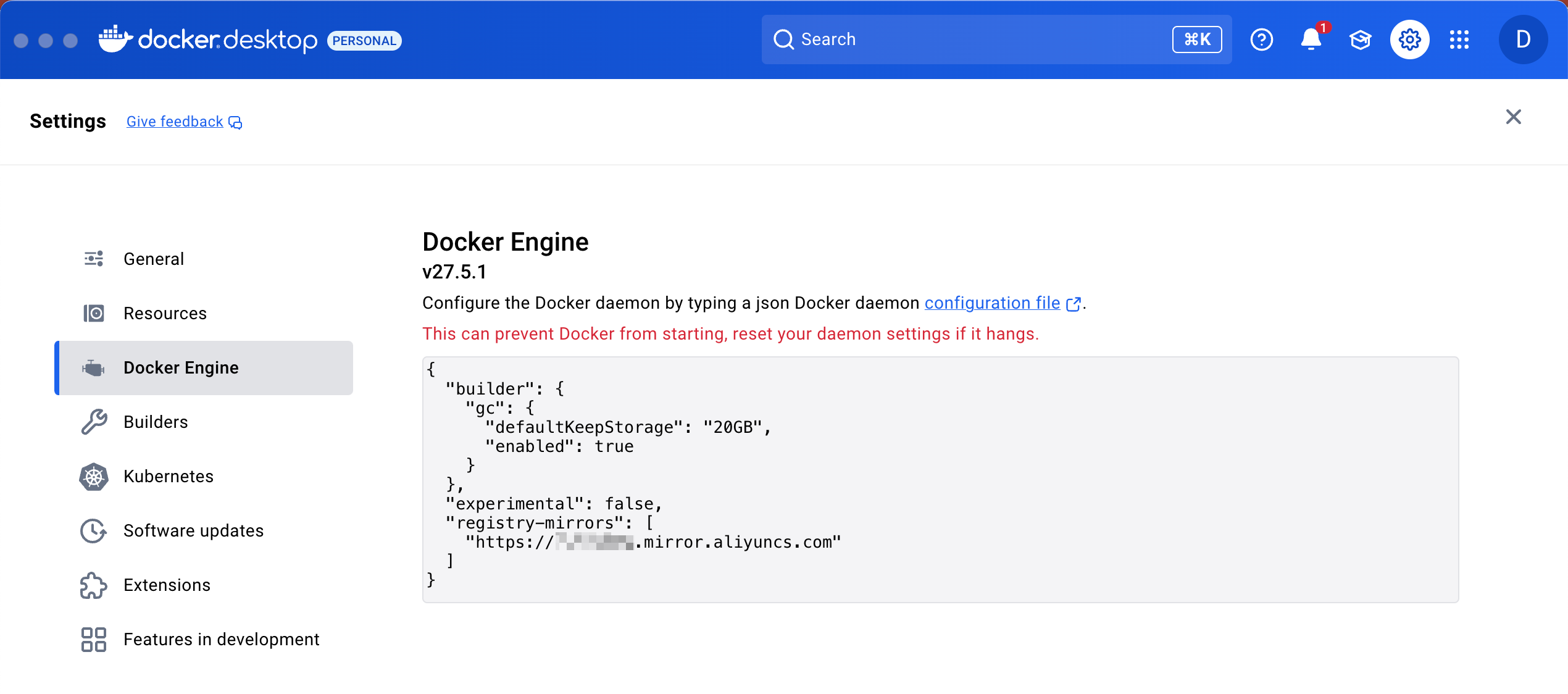The image size is (1568, 694).
Task: Click the feedback speech bubble icon
Action: 235,122
